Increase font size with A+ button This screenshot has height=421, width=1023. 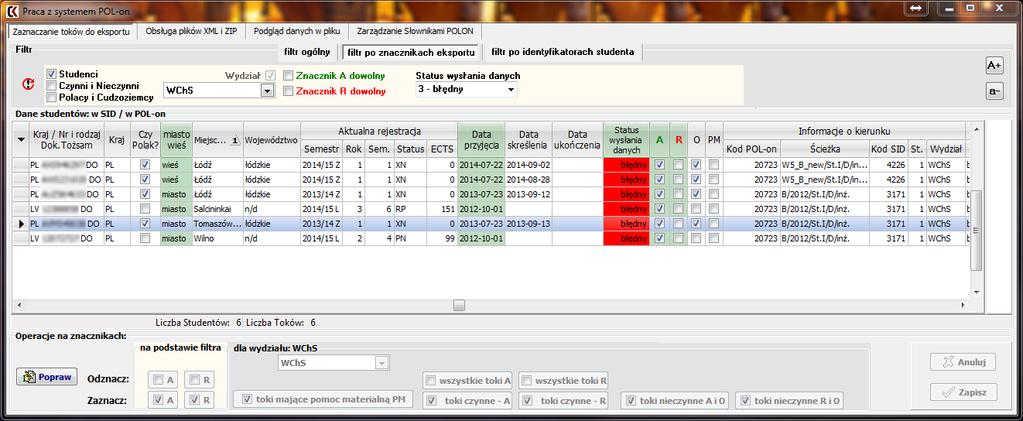click(994, 66)
